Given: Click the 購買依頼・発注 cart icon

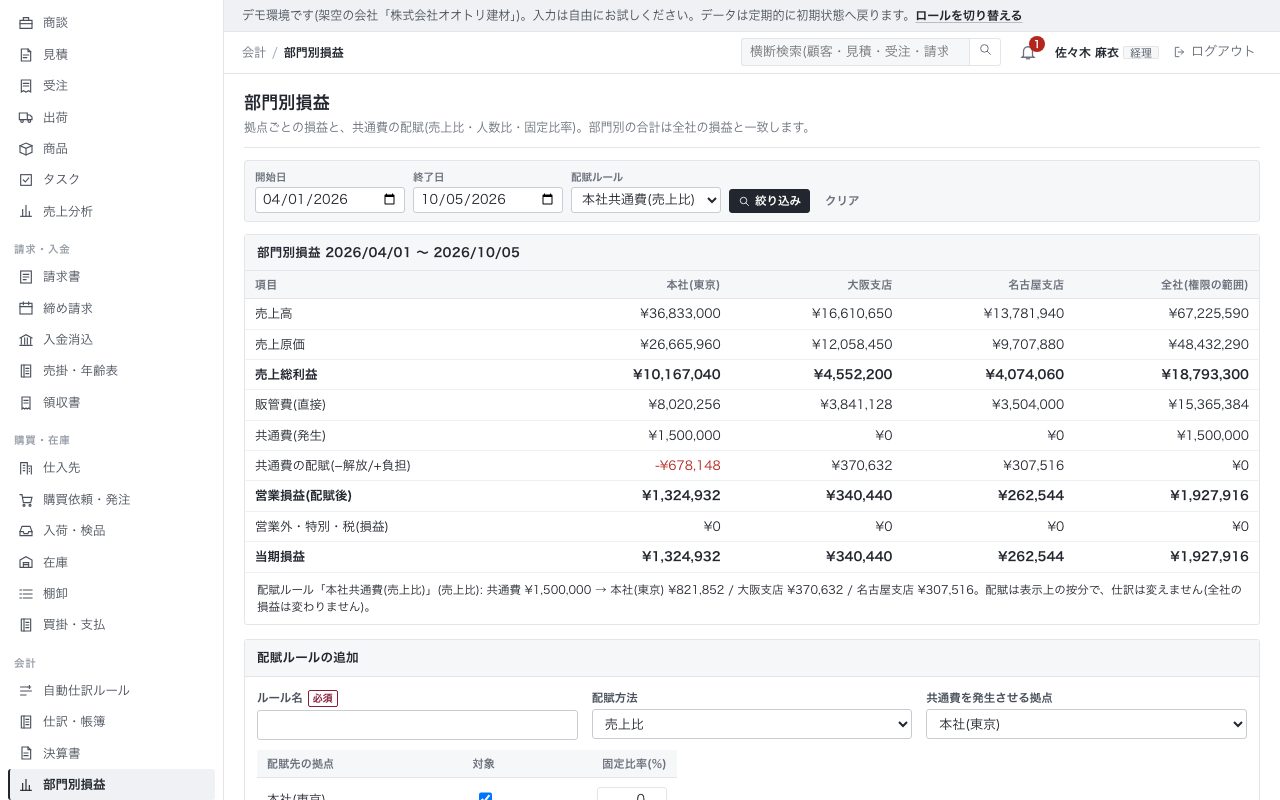Looking at the screenshot, I should (x=26, y=499).
